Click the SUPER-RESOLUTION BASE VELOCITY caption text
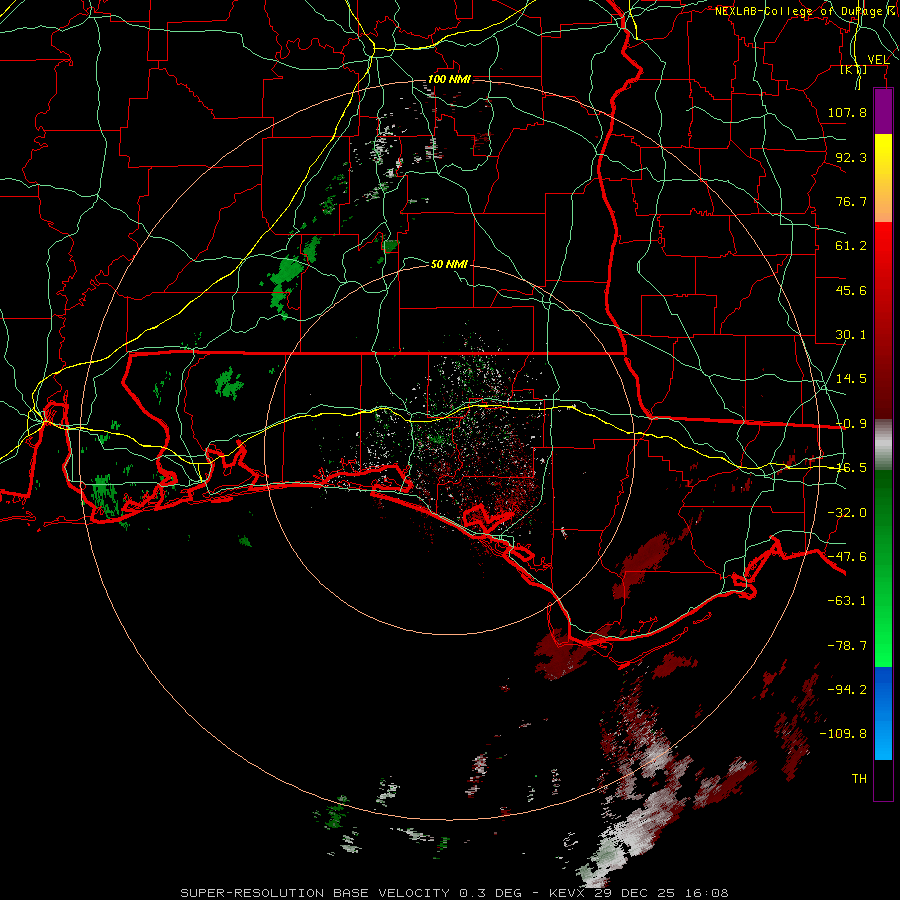Image resolution: width=900 pixels, height=900 pixels. click(316, 893)
